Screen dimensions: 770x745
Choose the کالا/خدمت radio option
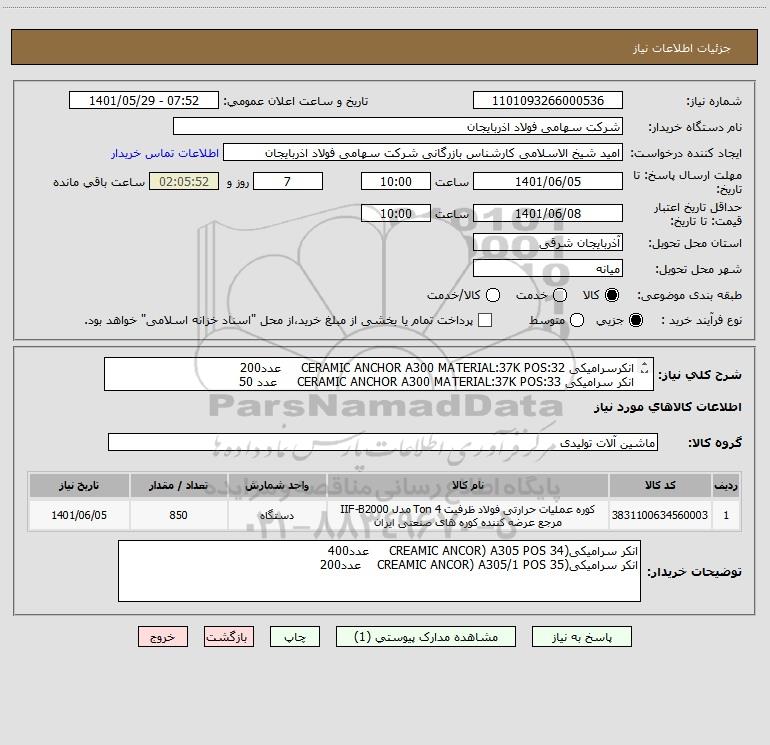(493, 295)
